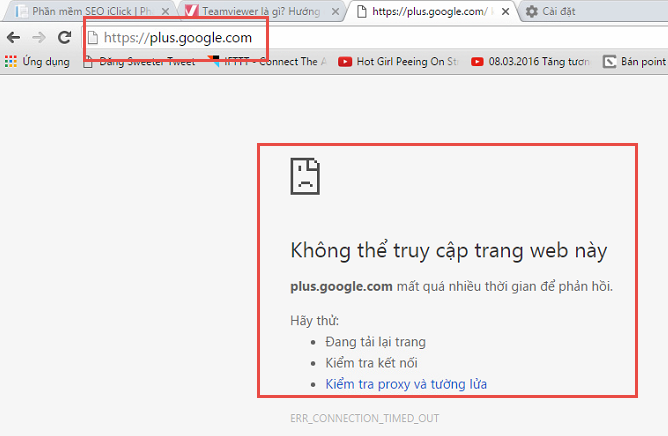The image size is (668, 436).
Task: Click the Bán point bookmark icon
Action: pos(610,62)
